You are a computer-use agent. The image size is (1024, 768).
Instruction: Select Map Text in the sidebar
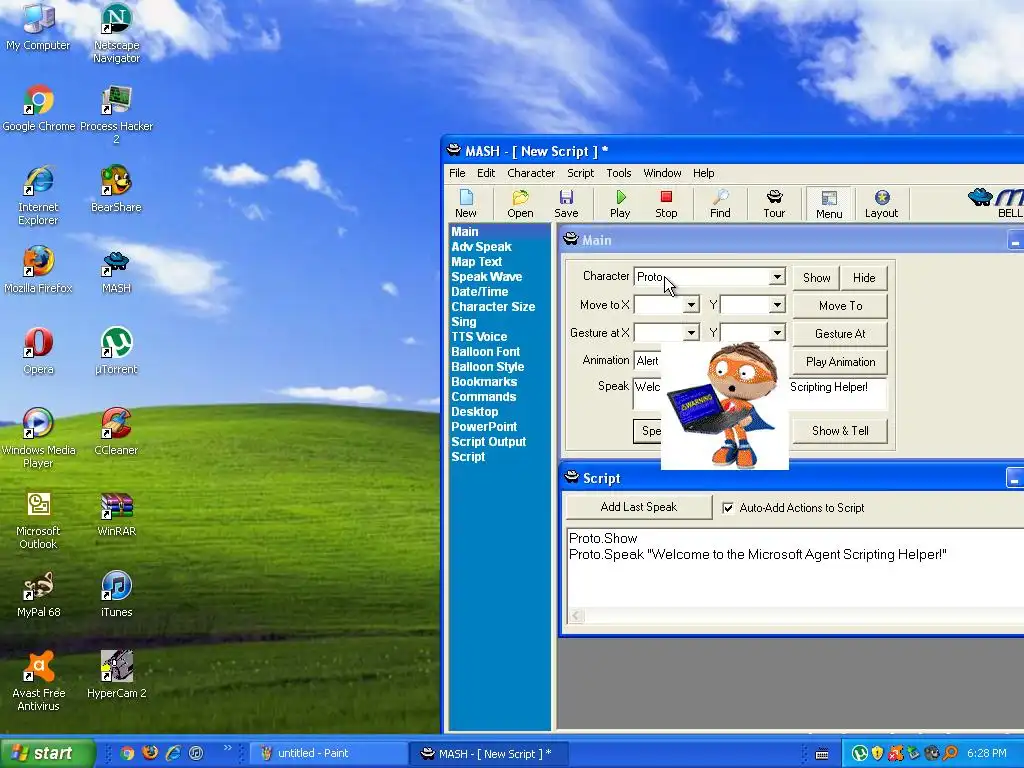(477, 262)
